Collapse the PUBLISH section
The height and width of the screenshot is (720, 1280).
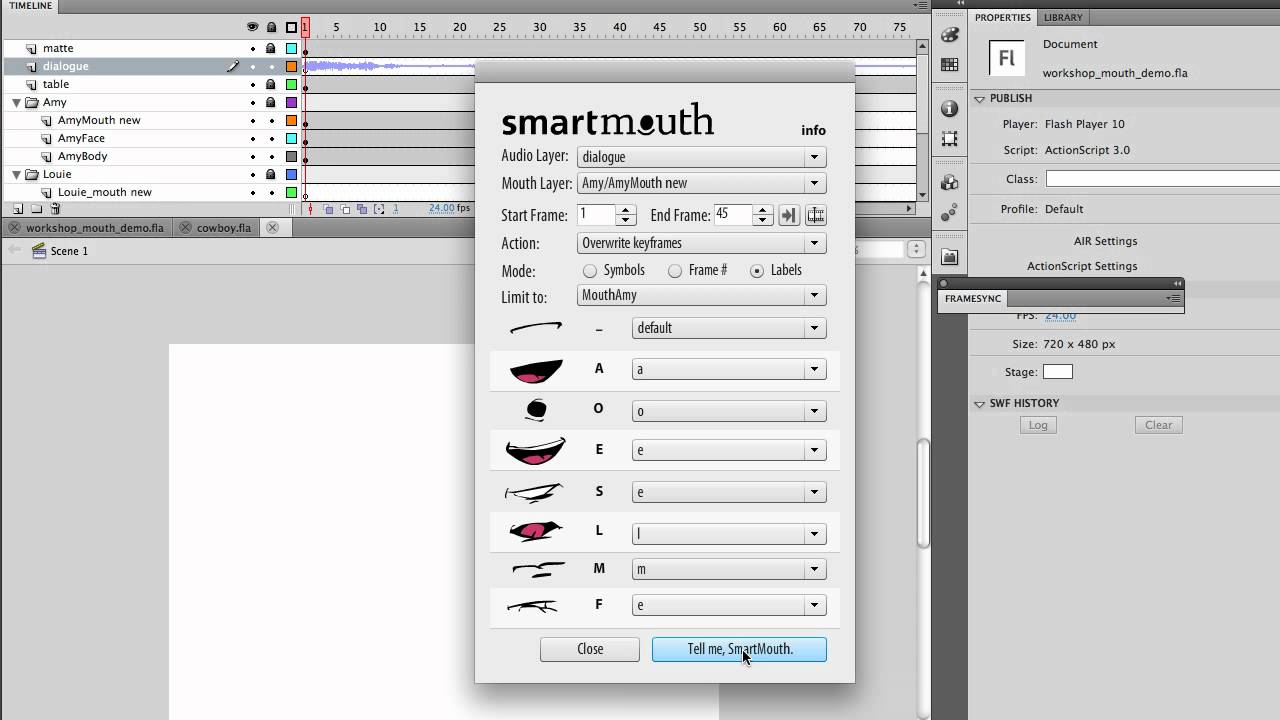(980, 98)
